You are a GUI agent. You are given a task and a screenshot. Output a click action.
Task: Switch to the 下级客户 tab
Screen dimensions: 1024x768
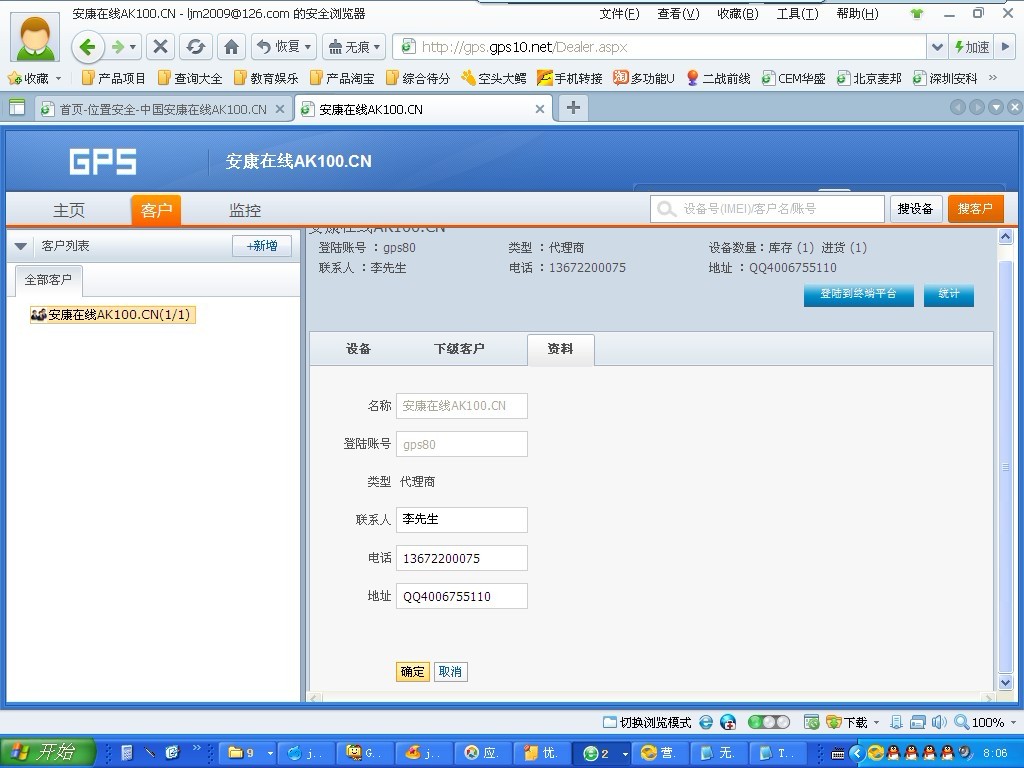pos(459,349)
